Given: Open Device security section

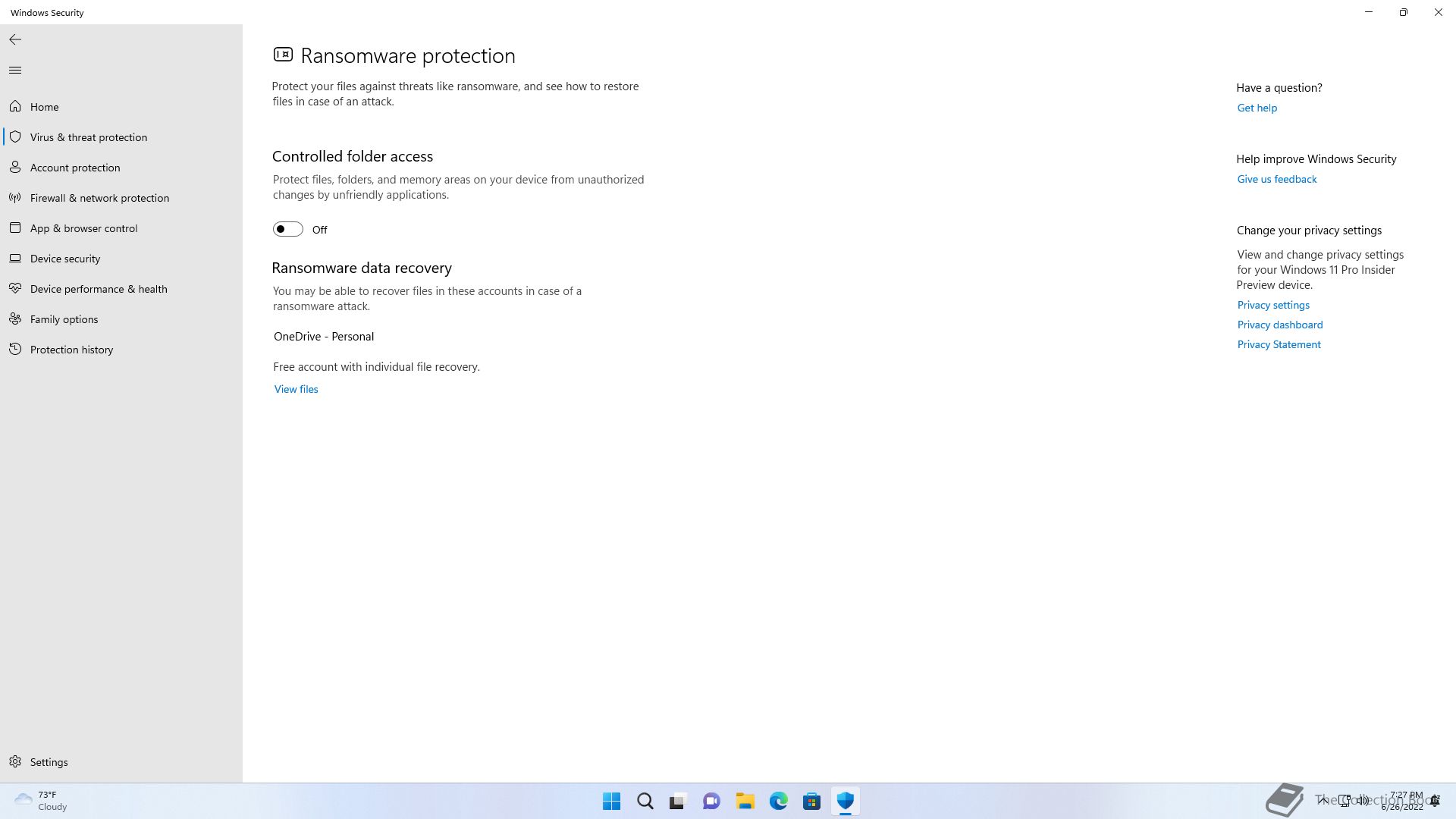Looking at the screenshot, I should click(x=121, y=259).
